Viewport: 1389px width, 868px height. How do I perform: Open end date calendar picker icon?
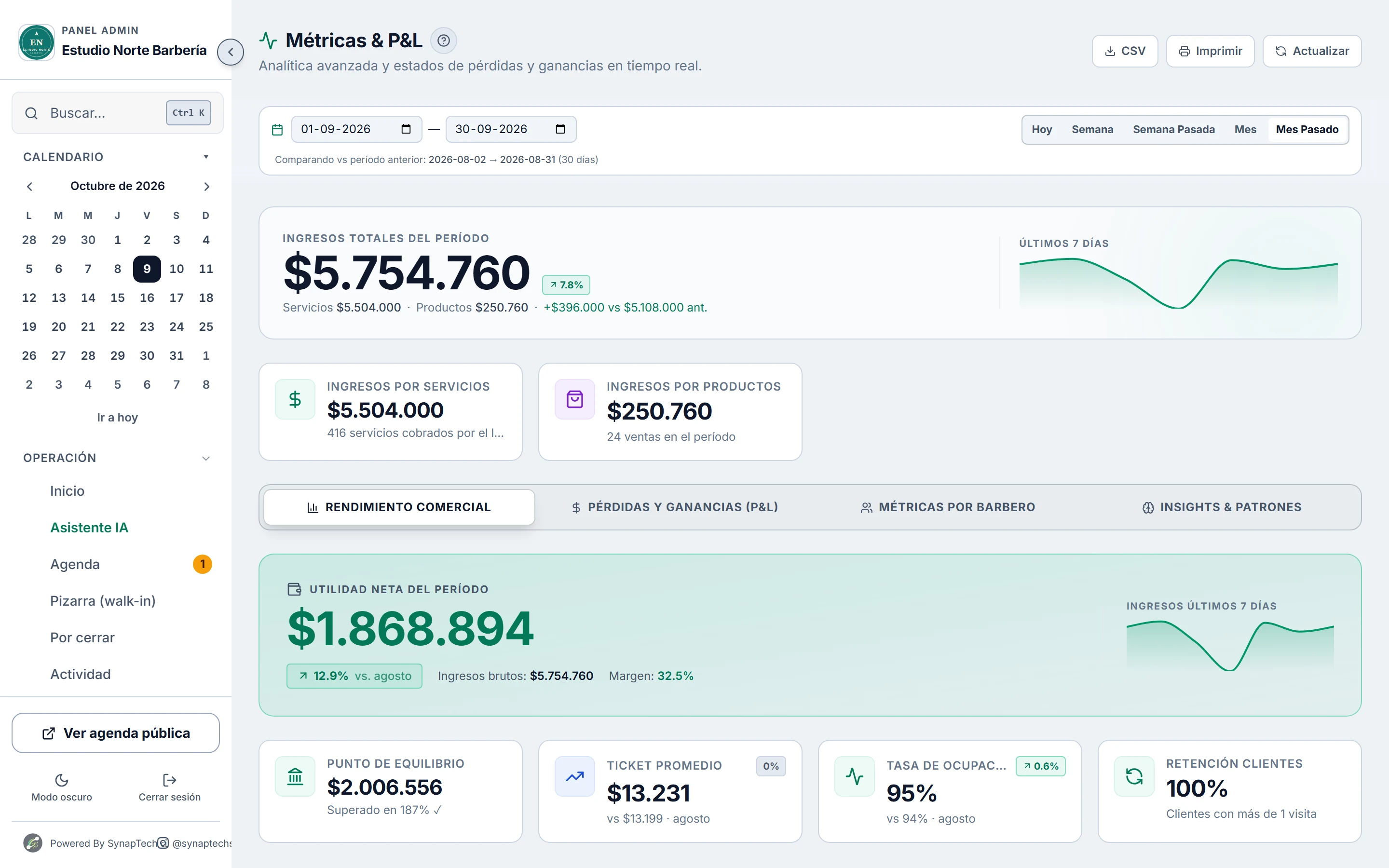coord(560,129)
